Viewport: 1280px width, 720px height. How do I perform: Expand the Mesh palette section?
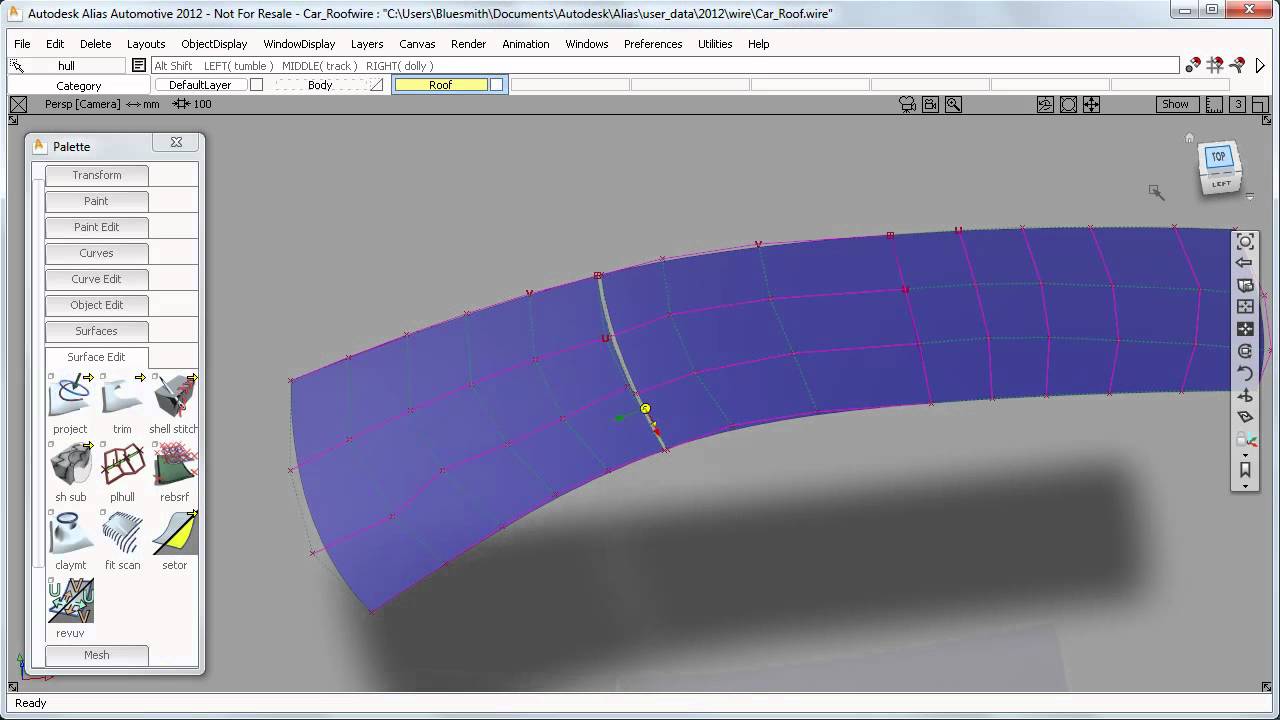point(96,655)
